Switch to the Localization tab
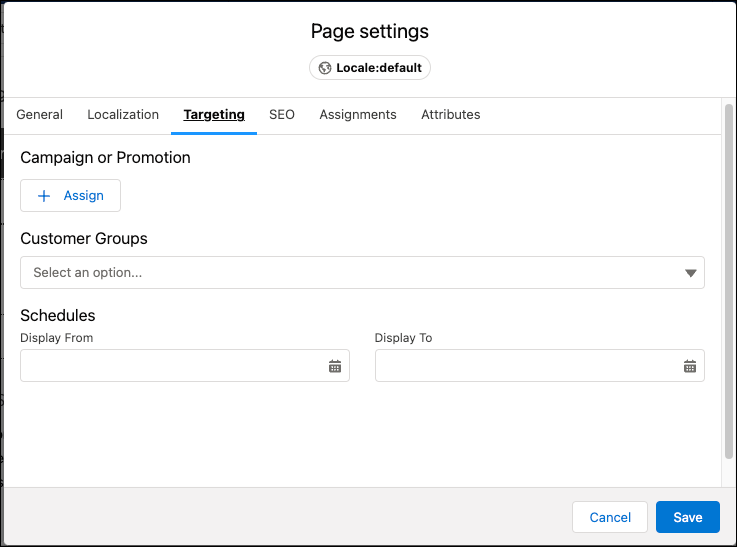This screenshot has height=547, width=737. (x=123, y=115)
